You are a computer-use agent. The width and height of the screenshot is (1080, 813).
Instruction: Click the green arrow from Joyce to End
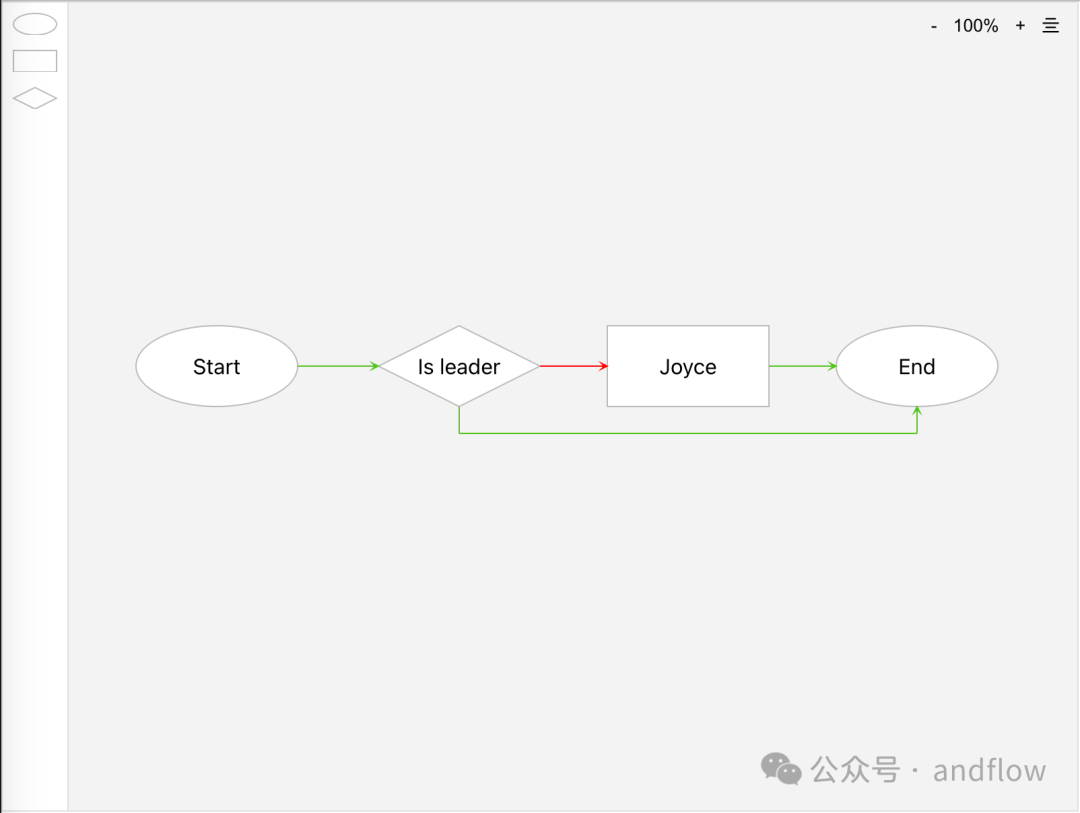tap(802, 366)
